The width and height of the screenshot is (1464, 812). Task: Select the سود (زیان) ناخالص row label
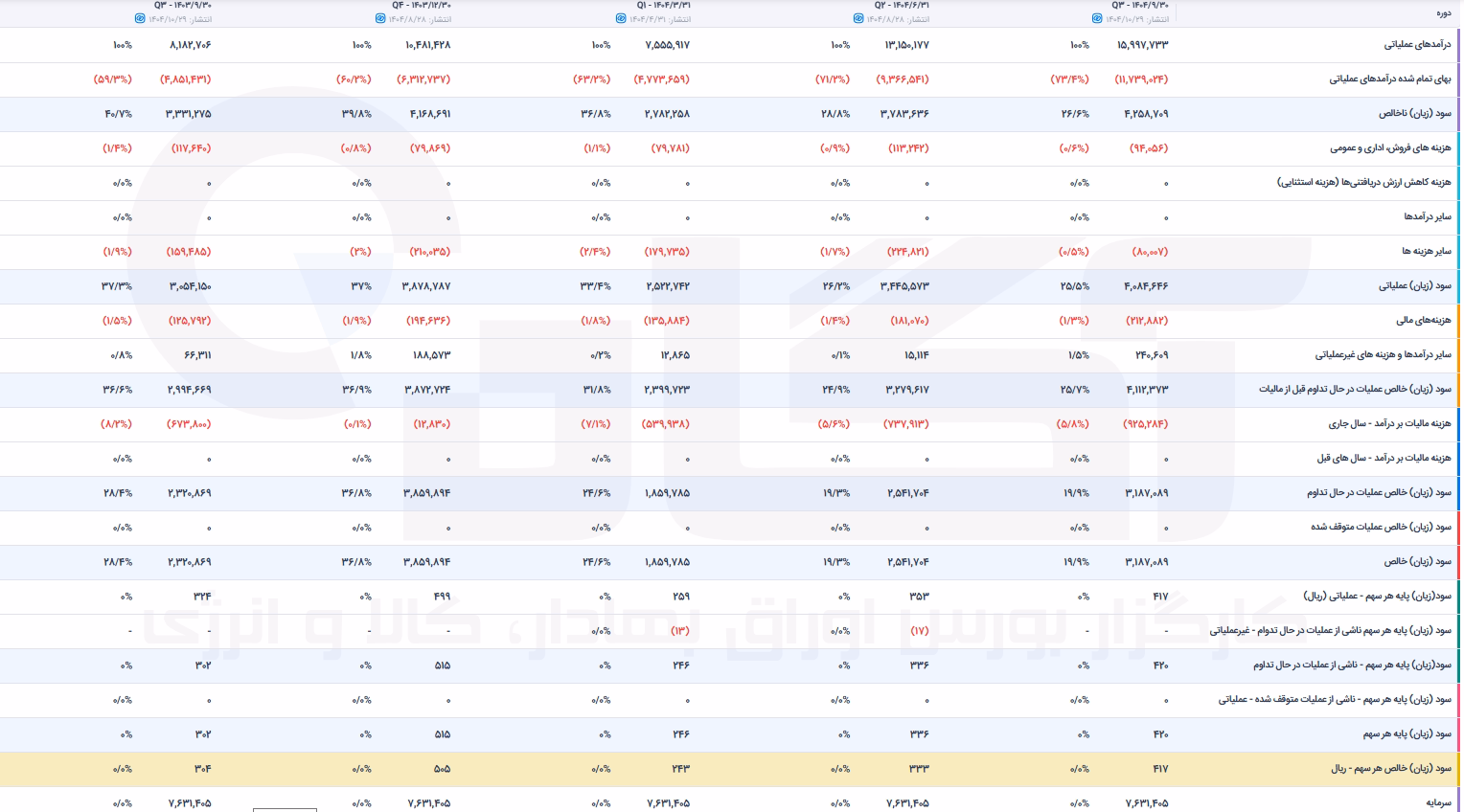pyautogui.click(x=1415, y=114)
